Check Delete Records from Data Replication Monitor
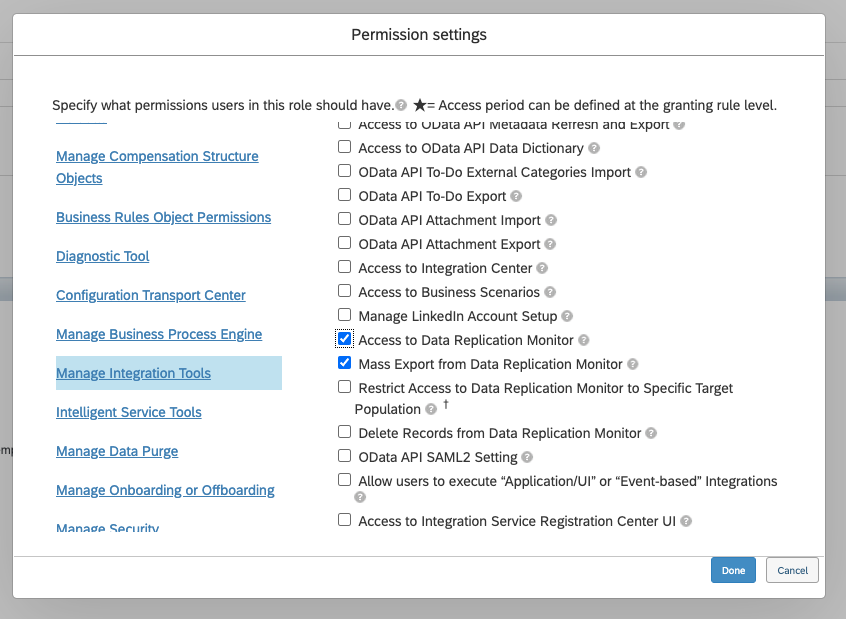The height and width of the screenshot is (619, 846). point(345,433)
